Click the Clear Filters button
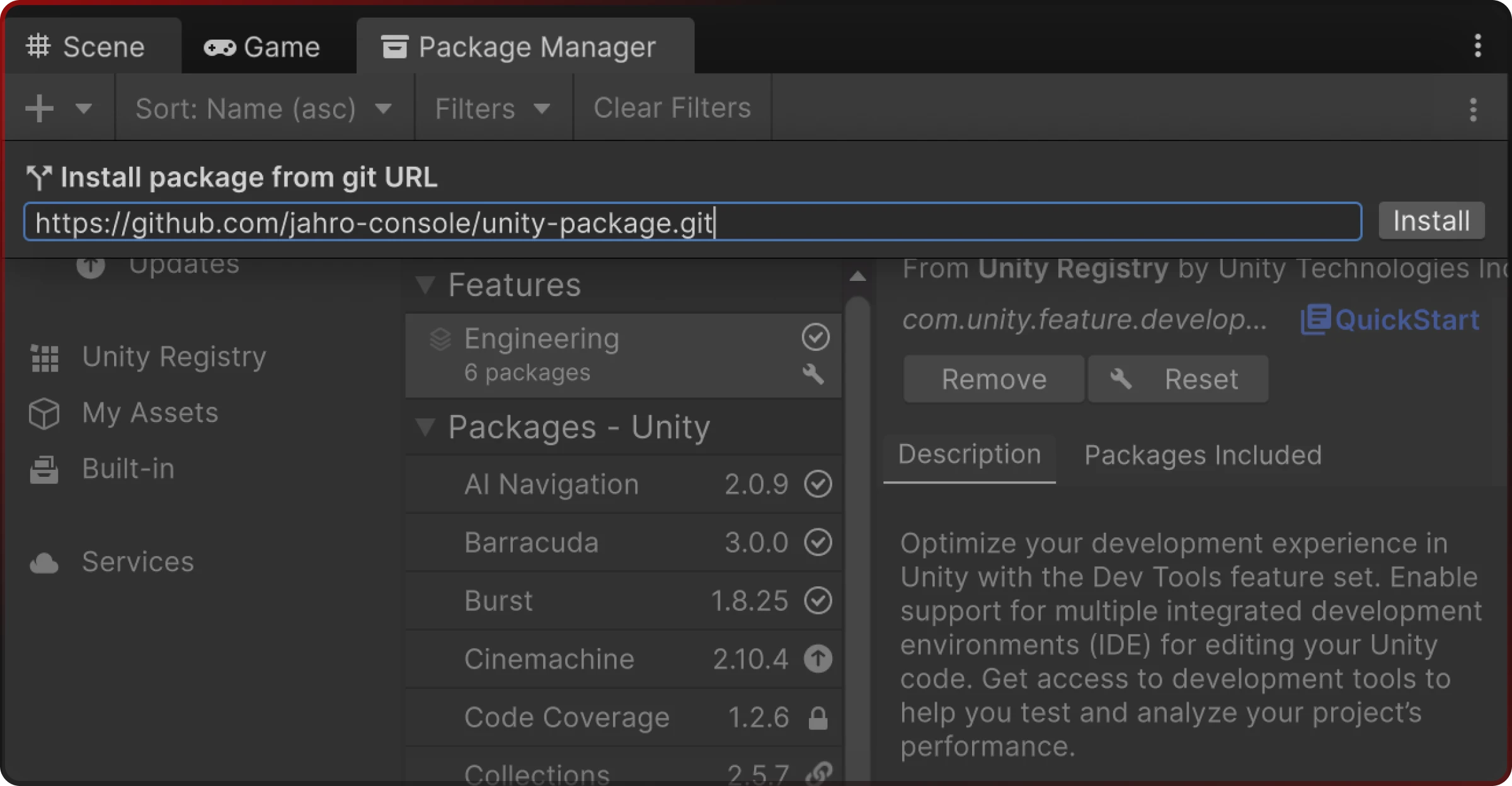 coord(672,108)
